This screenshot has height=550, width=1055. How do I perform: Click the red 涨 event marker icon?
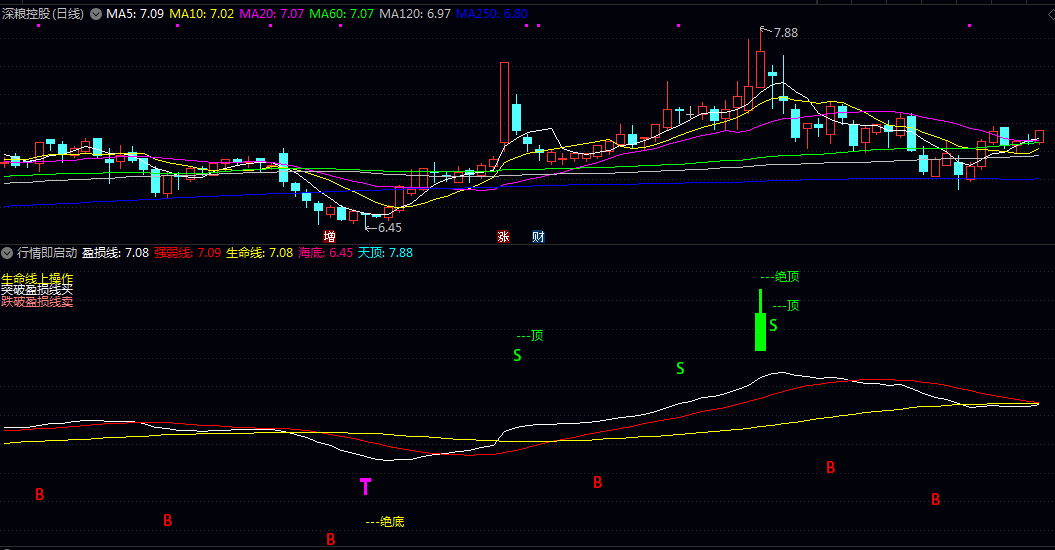click(504, 237)
